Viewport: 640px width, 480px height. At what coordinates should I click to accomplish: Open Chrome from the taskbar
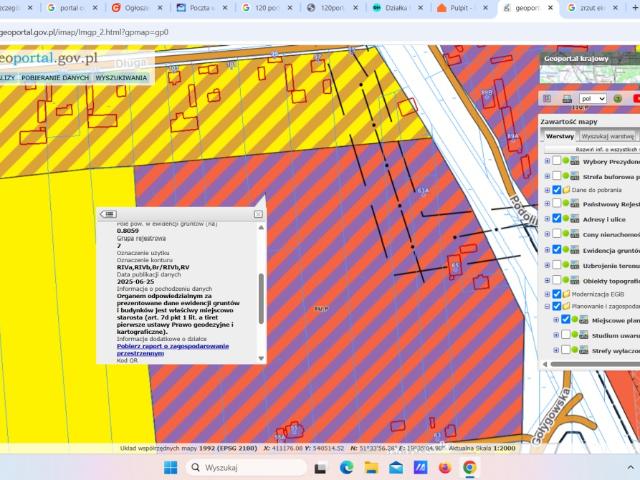pyautogui.click(x=469, y=467)
